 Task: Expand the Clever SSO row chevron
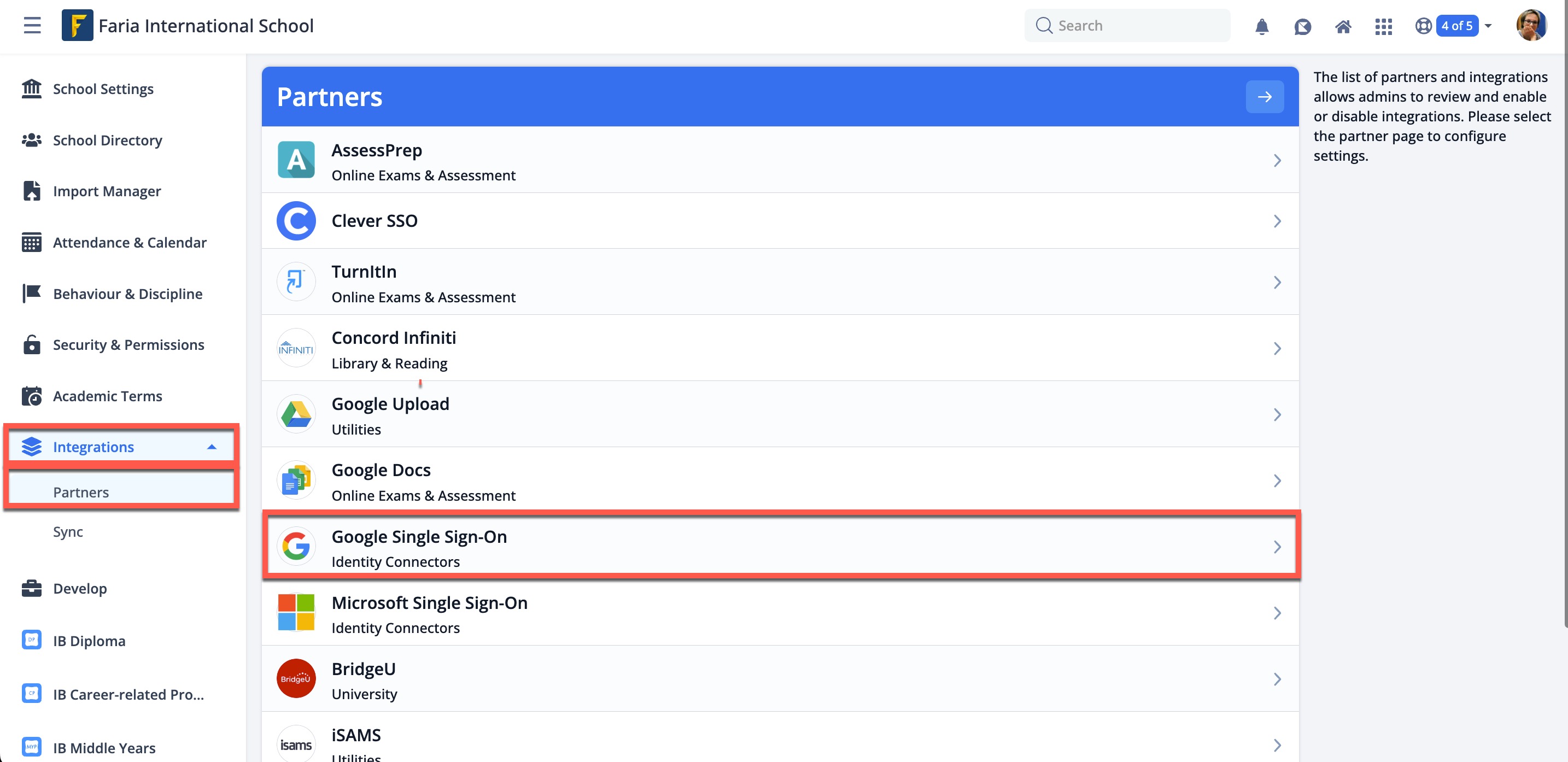click(x=1277, y=221)
